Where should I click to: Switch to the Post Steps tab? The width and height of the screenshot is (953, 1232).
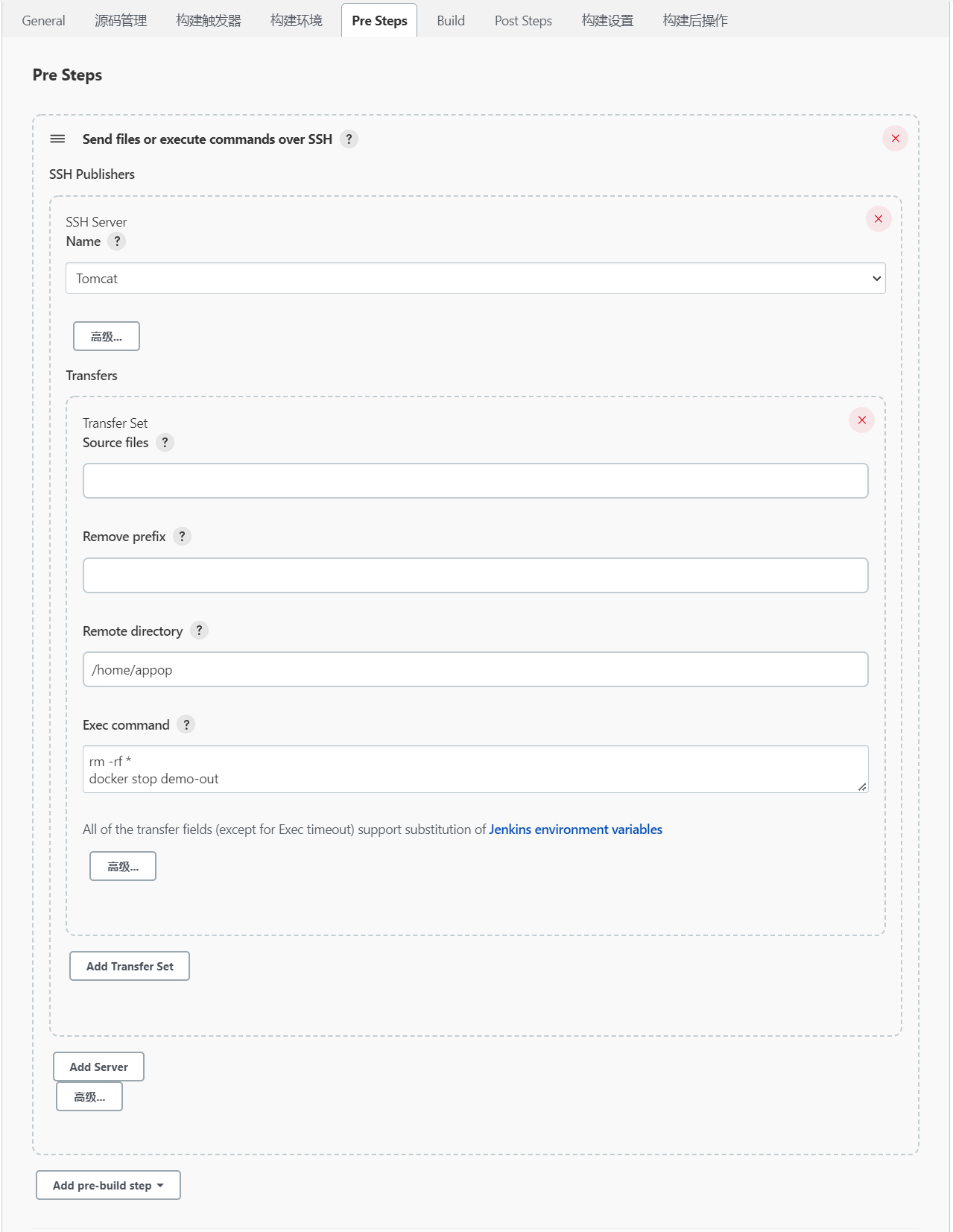point(523,21)
